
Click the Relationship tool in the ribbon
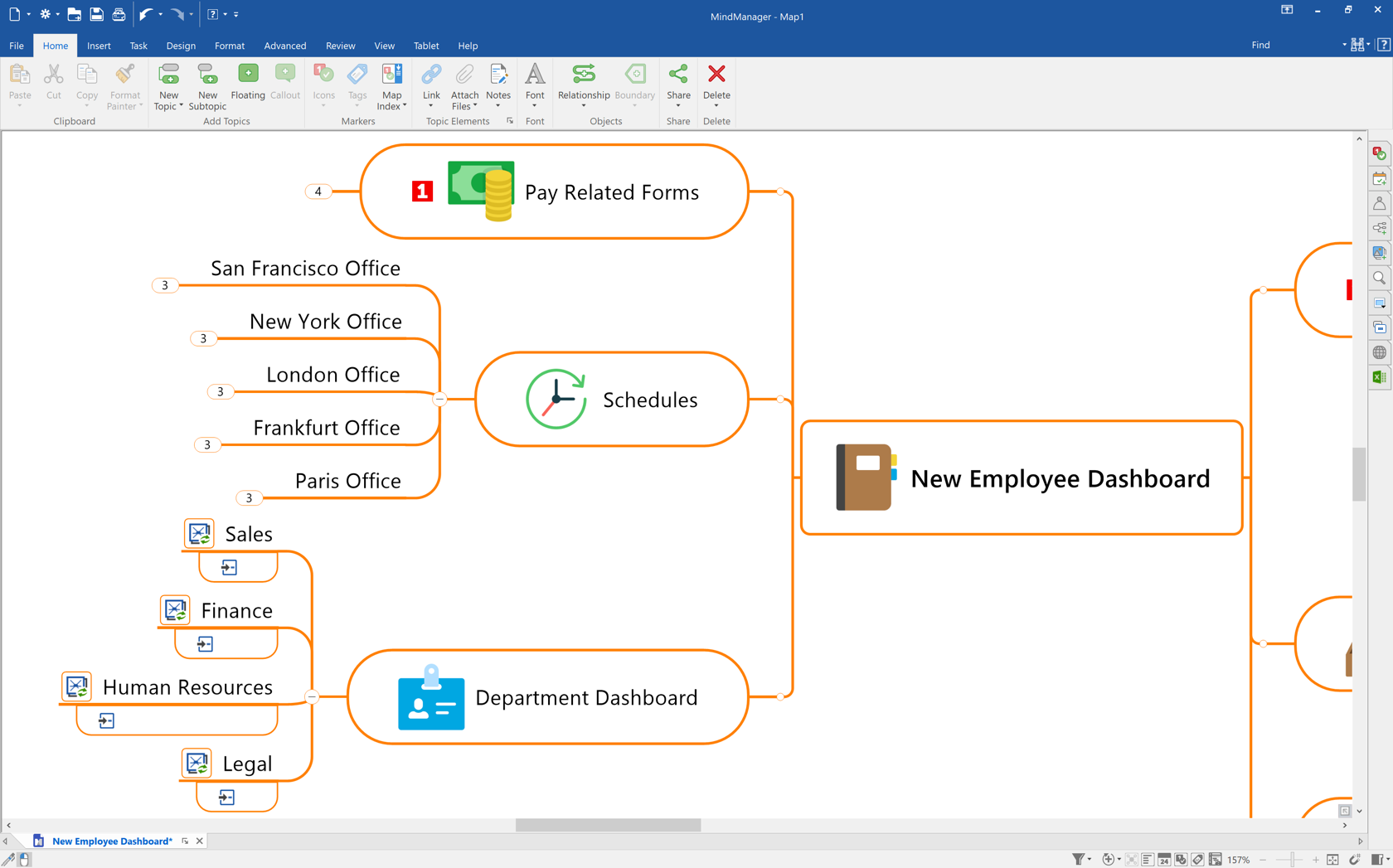pyautogui.click(x=583, y=82)
